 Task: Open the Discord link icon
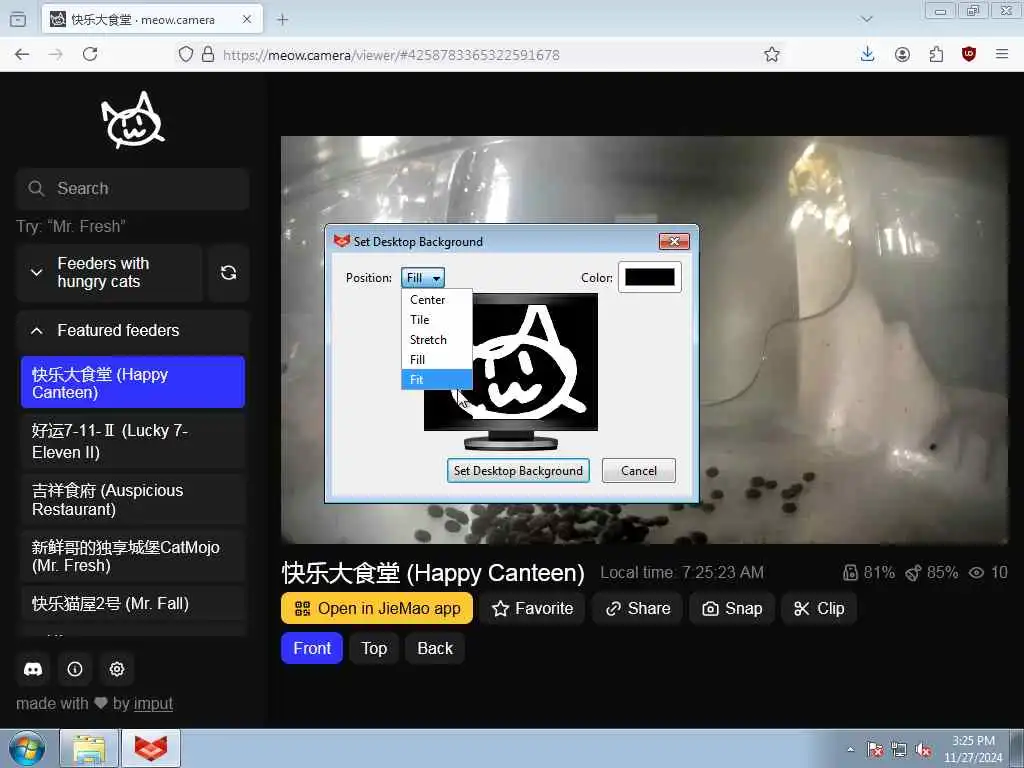(x=33, y=669)
